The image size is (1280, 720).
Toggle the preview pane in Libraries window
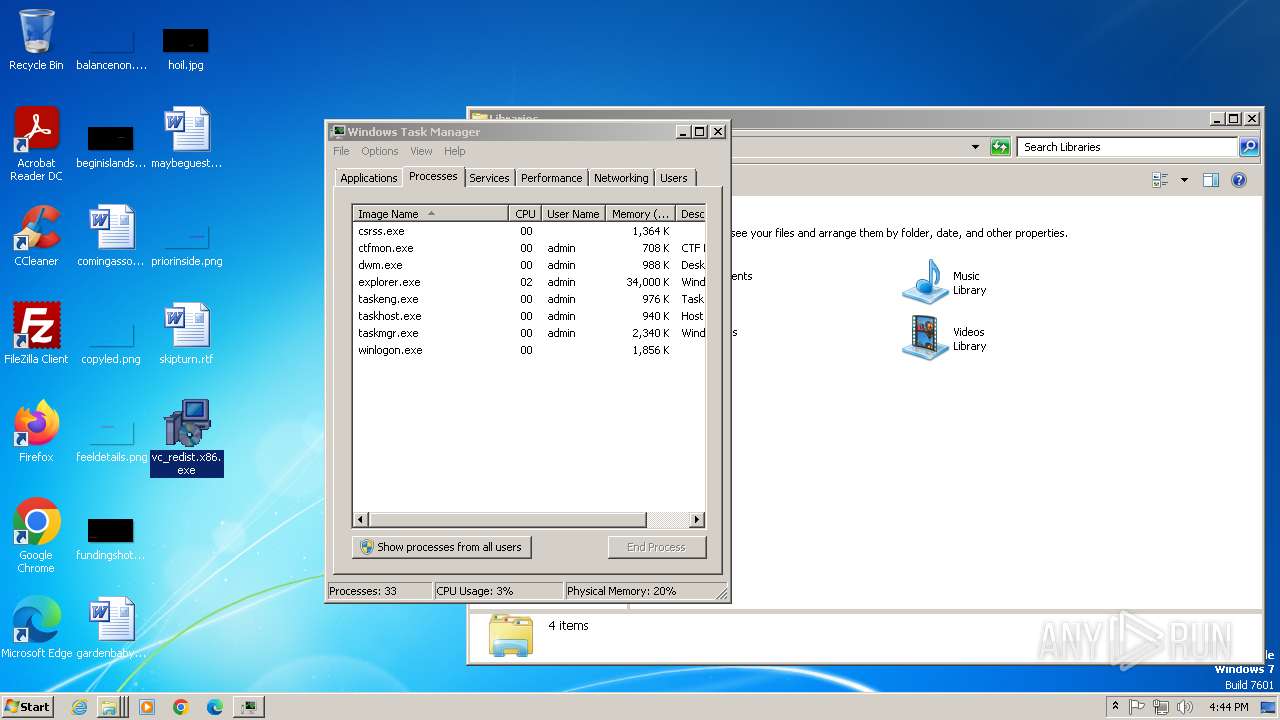[x=1211, y=180]
